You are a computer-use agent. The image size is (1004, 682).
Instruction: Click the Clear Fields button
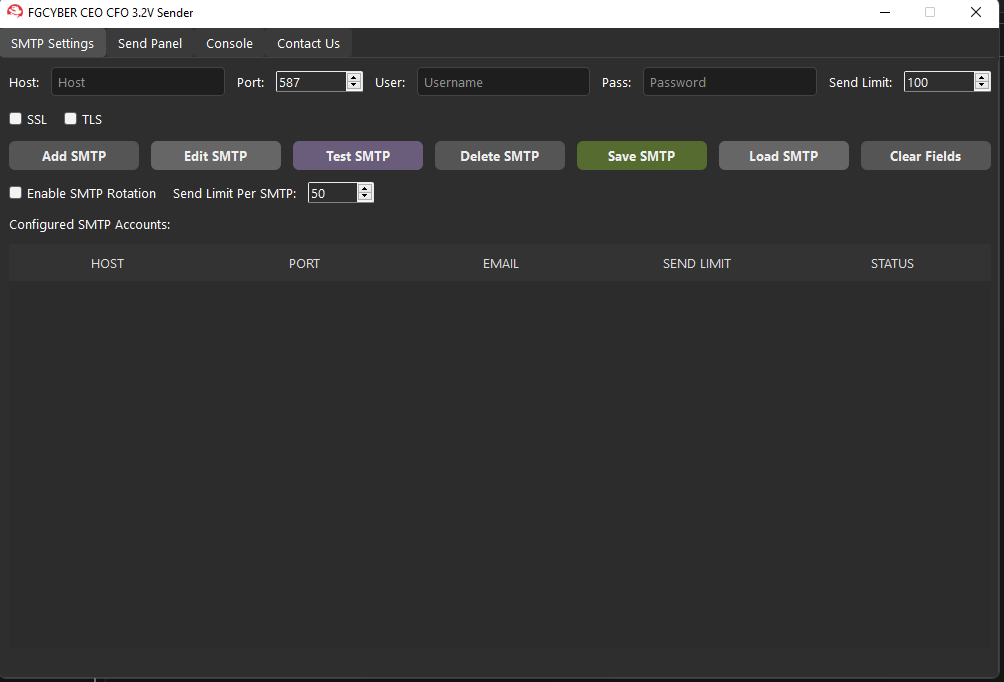tap(925, 156)
